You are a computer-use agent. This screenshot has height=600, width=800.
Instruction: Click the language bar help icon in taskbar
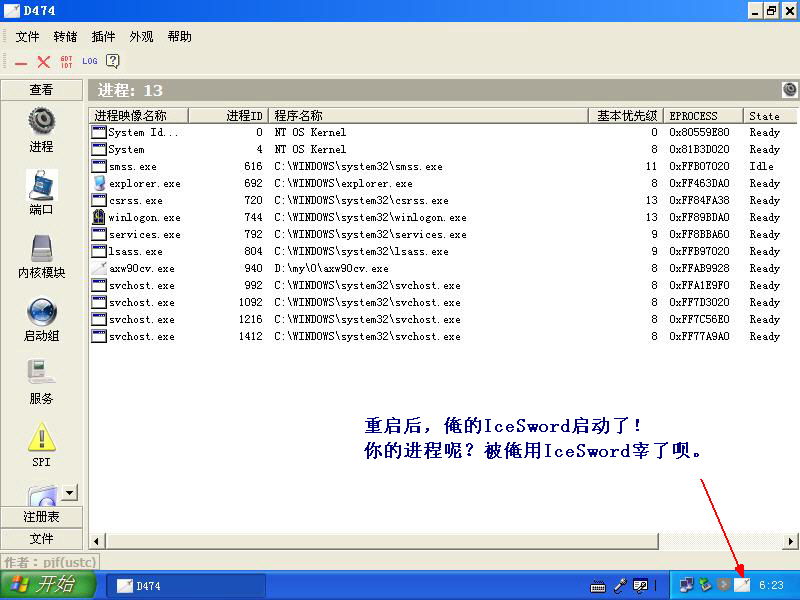coord(640,586)
